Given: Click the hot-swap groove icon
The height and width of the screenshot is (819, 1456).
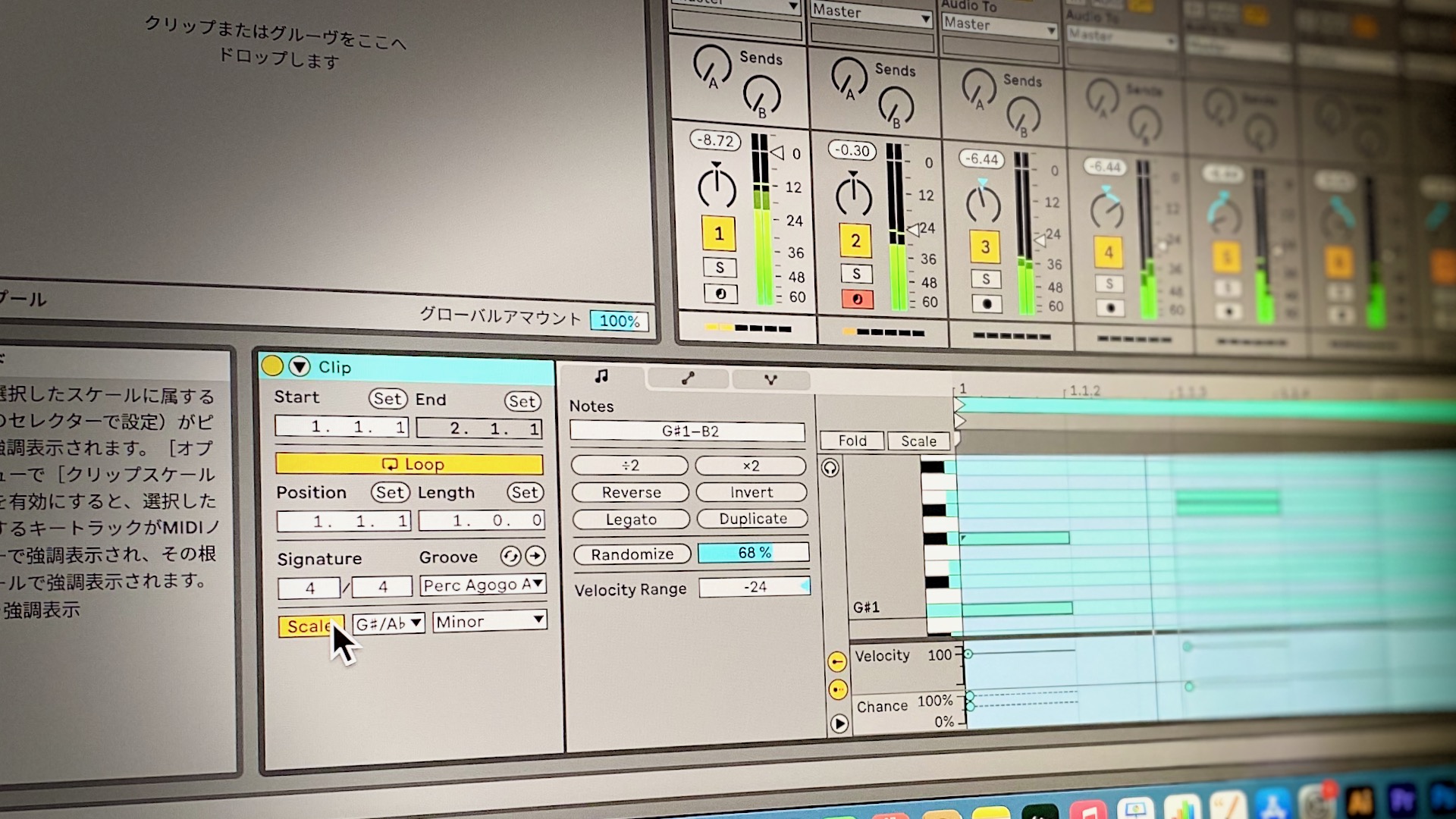Looking at the screenshot, I should [510, 557].
